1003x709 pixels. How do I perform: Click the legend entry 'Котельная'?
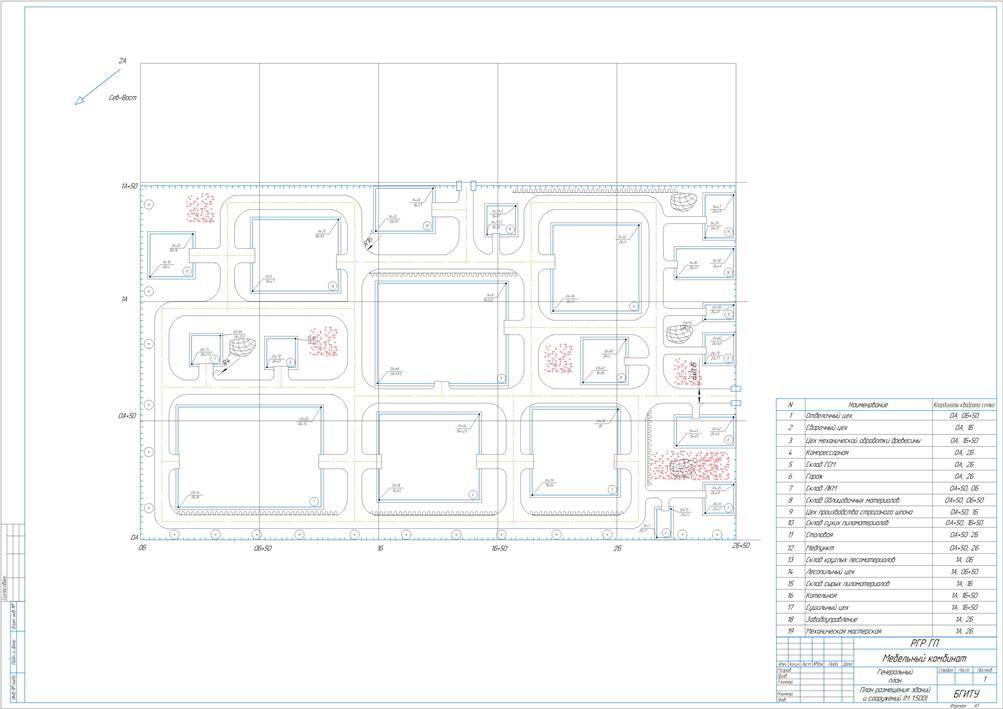(821, 596)
